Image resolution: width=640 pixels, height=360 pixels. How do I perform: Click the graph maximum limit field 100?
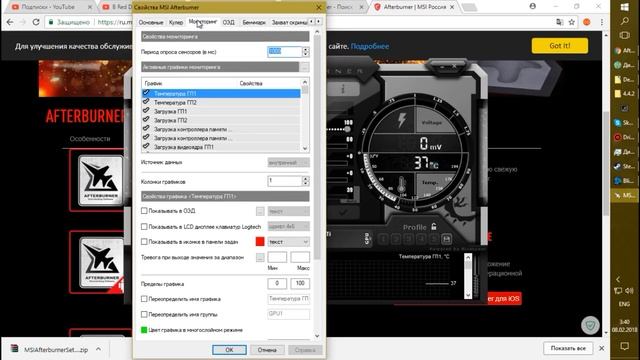point(300,283)
